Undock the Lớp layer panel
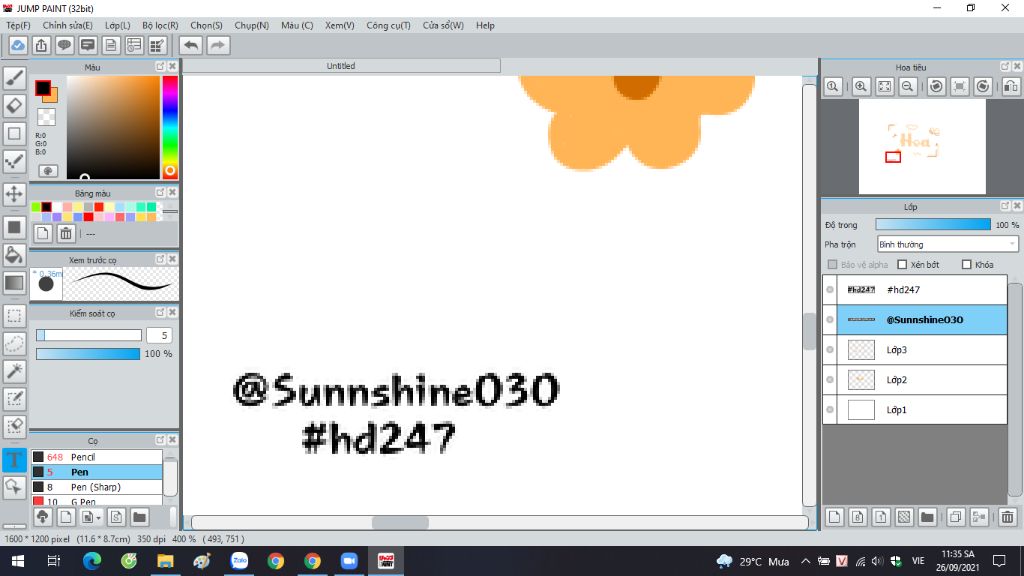The height and width of the screenshot is (576, 1024). (1005, 206)
